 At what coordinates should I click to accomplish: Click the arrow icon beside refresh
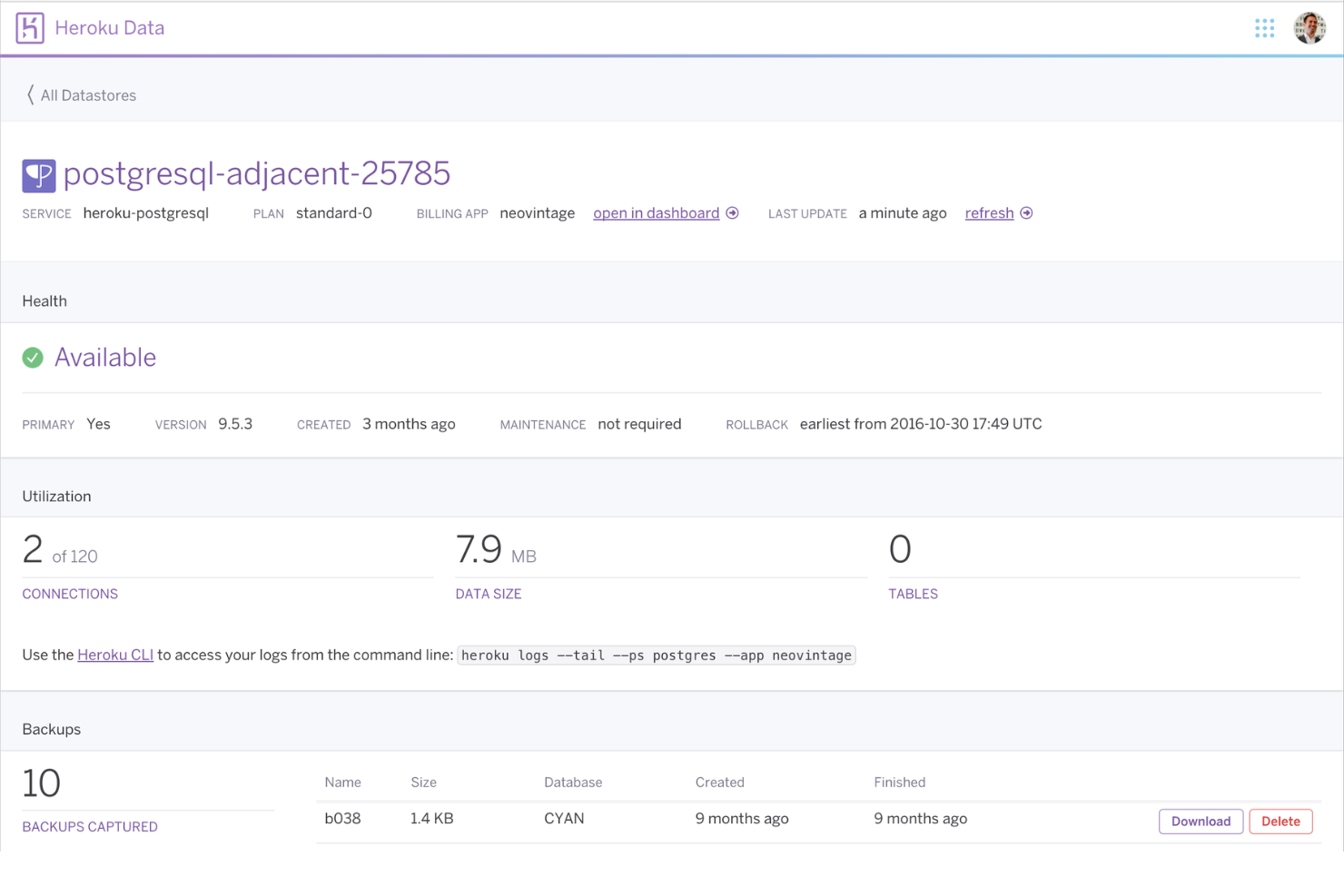tap(1026, 212)
